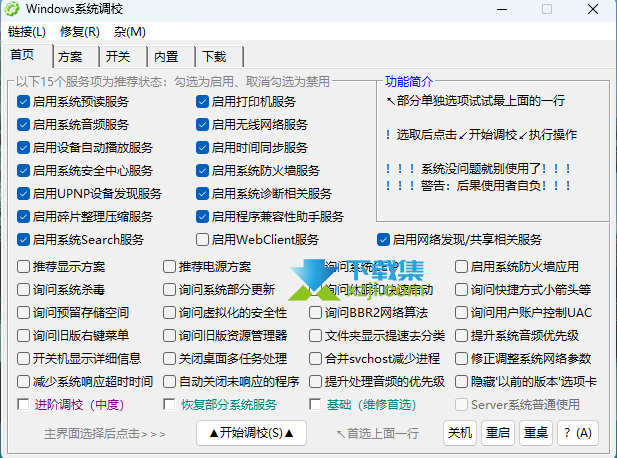Tick 开关机显示详细信息
Image resolution: width=617 pixels, height=458 pixels.
(x=23, y=358)
